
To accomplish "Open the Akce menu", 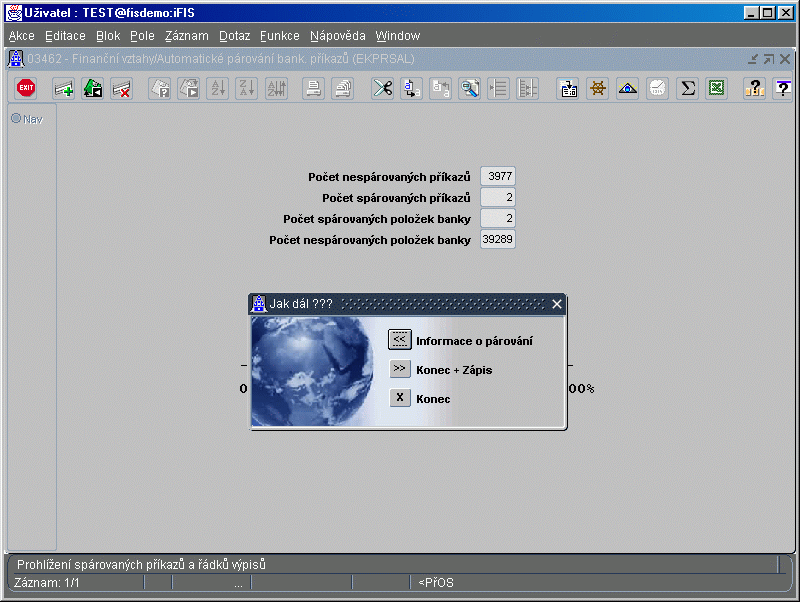I will pos(21,36).
